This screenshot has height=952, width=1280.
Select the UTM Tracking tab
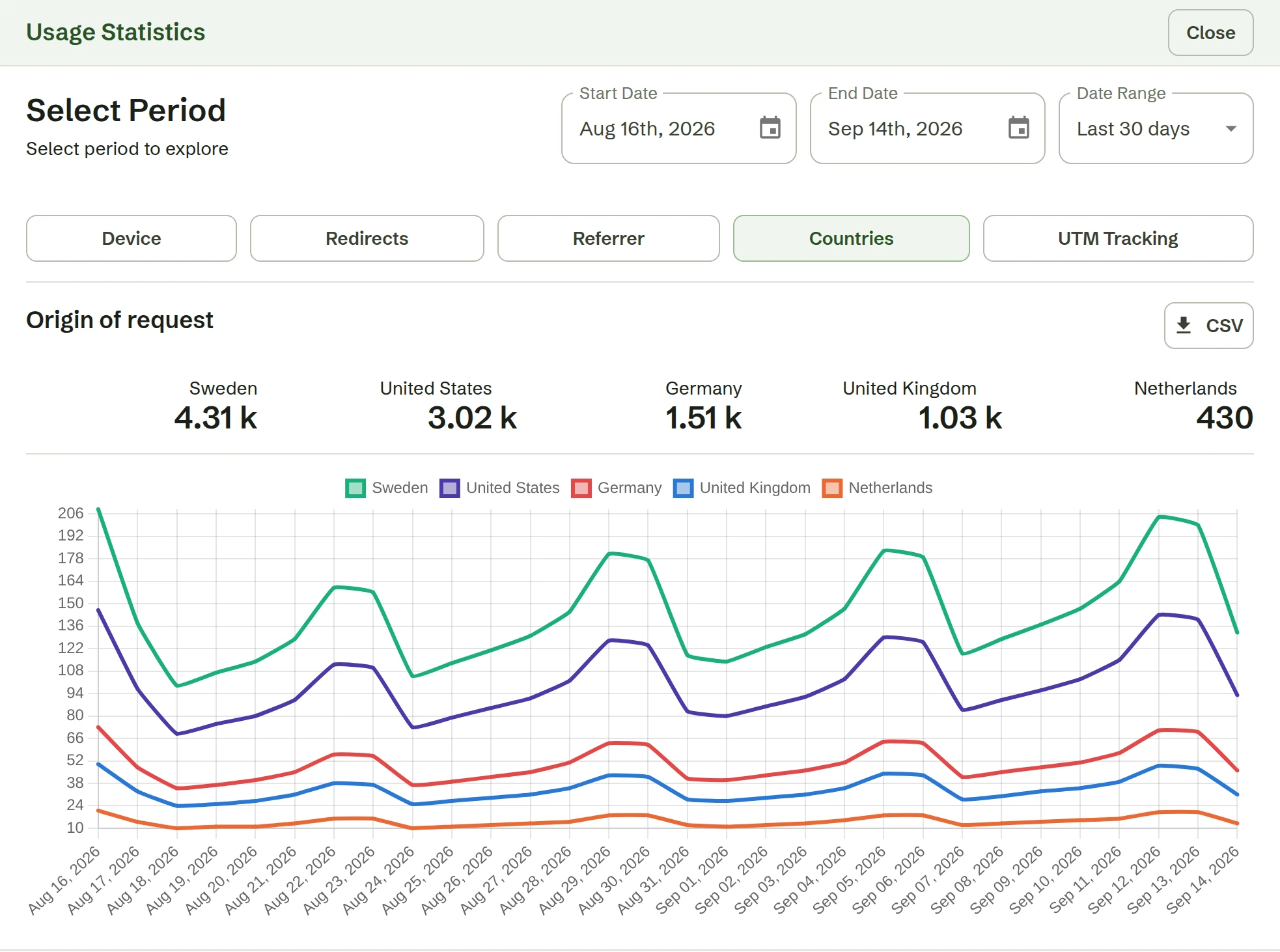click(x=1118, y=238)
